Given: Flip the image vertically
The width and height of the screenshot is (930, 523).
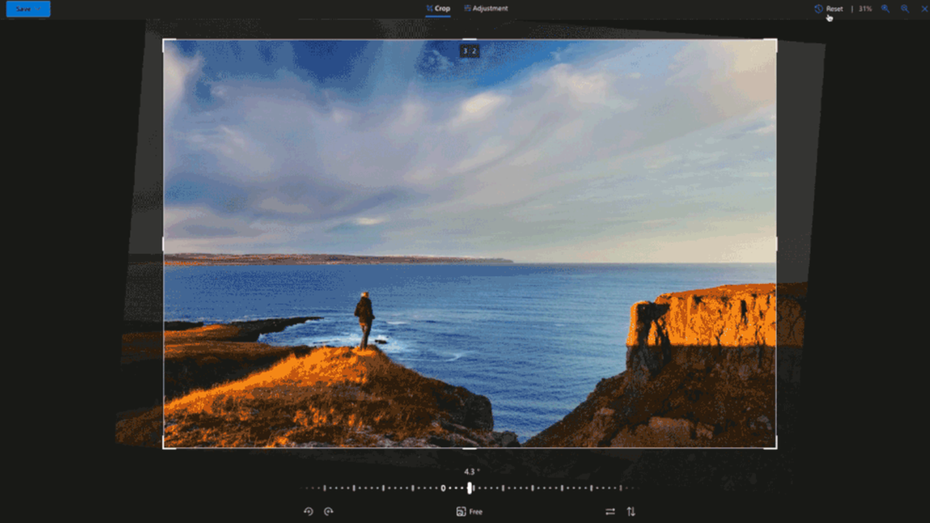Looking at the screenshot, I should point(631,511).
